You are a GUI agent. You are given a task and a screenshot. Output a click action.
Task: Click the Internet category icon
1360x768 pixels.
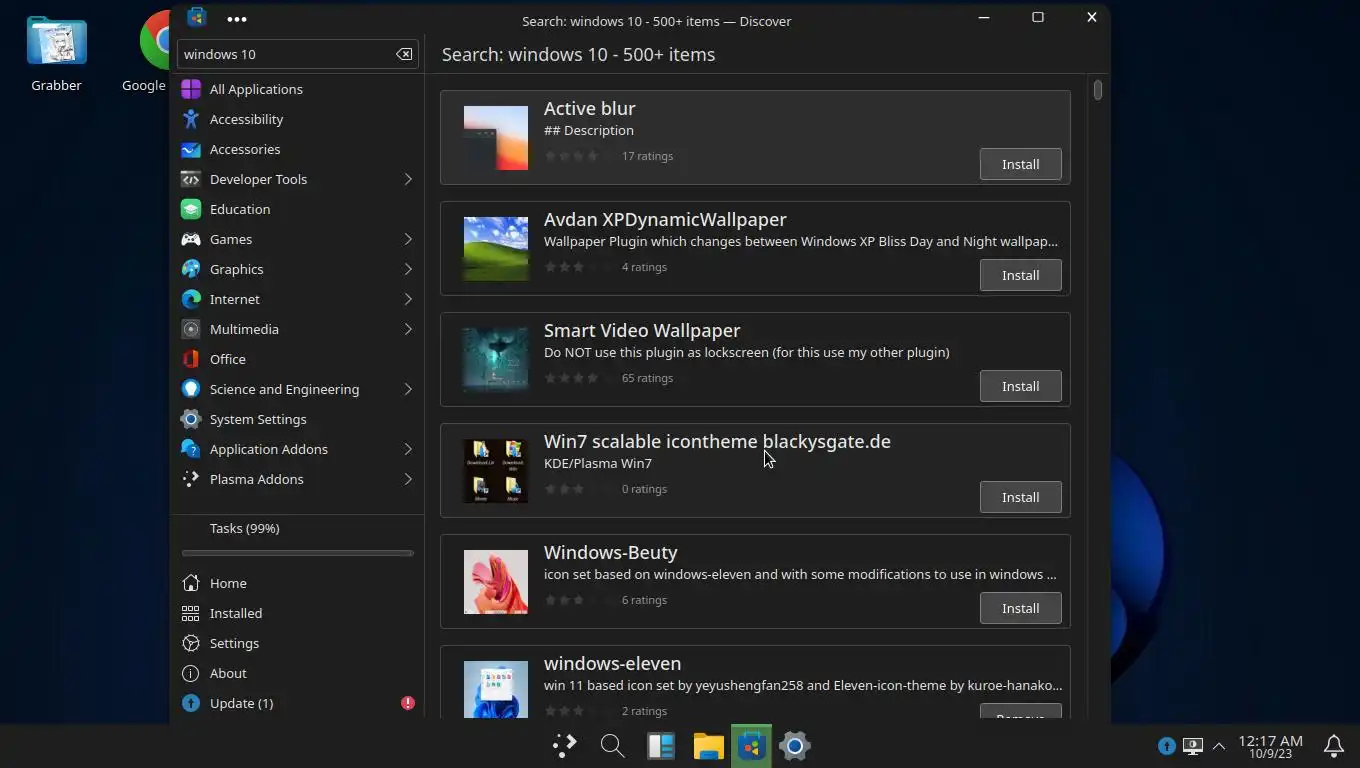191,299
